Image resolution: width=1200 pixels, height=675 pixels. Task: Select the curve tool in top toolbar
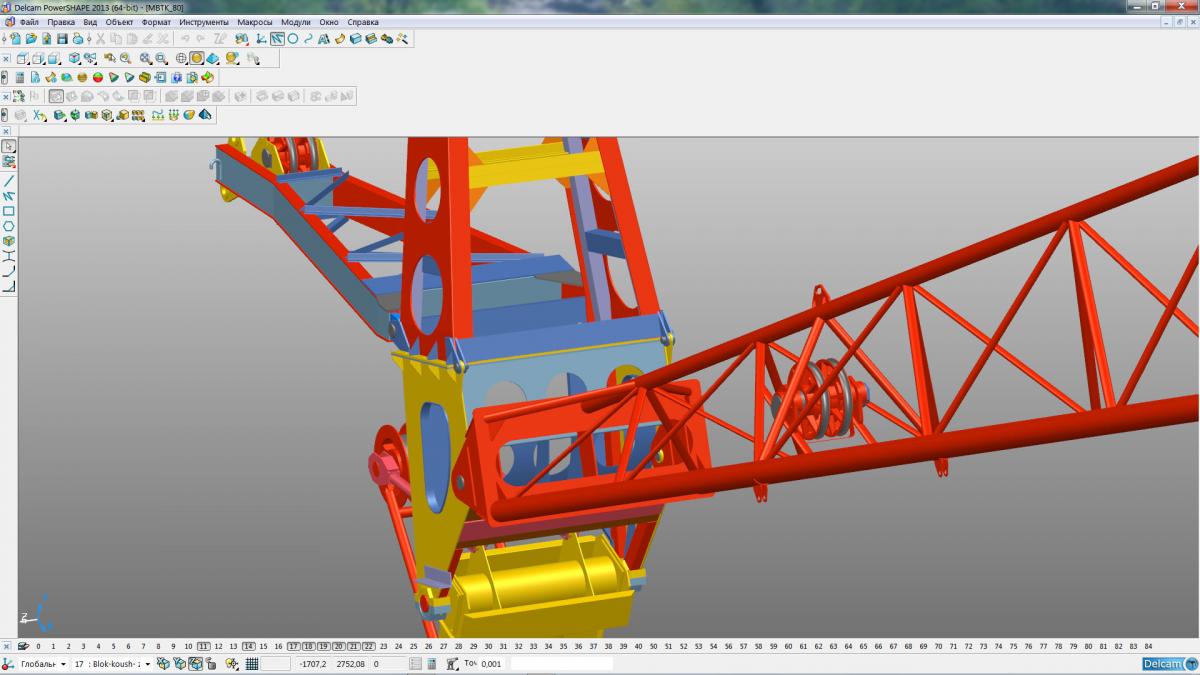(x=308, y=38)
